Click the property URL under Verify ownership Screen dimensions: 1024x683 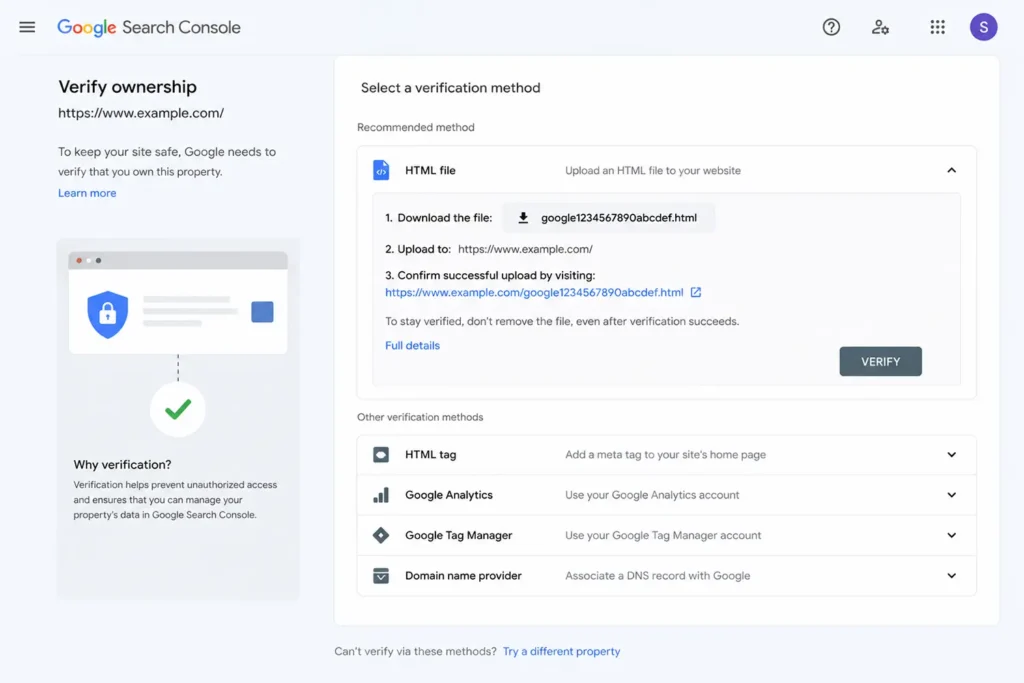141,113
